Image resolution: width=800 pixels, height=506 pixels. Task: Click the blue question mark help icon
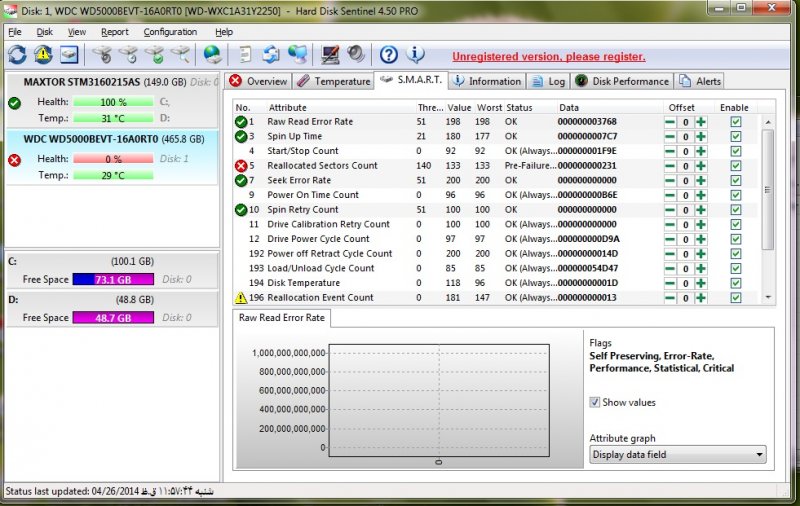(389, 54)
